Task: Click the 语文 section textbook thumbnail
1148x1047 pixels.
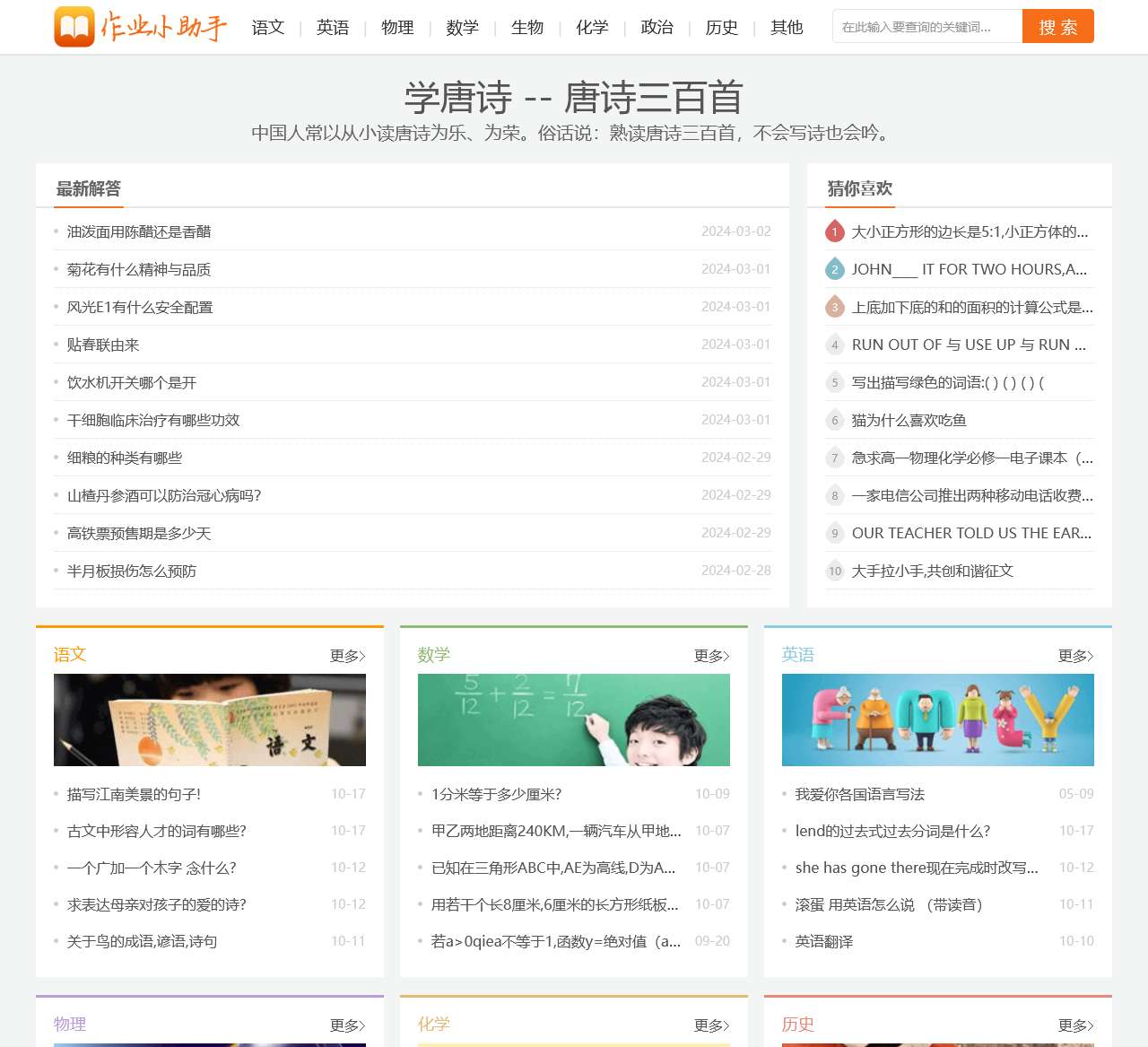Action: pos(210,720)
